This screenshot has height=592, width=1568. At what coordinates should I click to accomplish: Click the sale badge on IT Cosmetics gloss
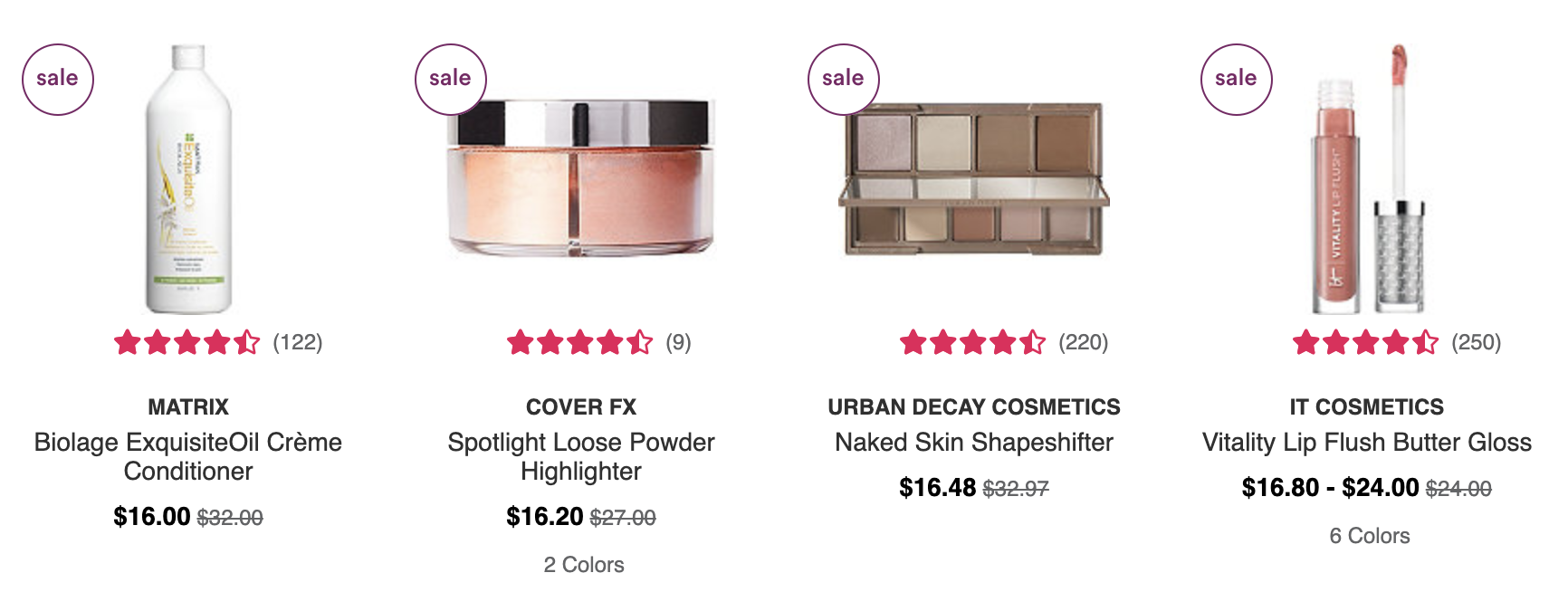coord(1236,79)
